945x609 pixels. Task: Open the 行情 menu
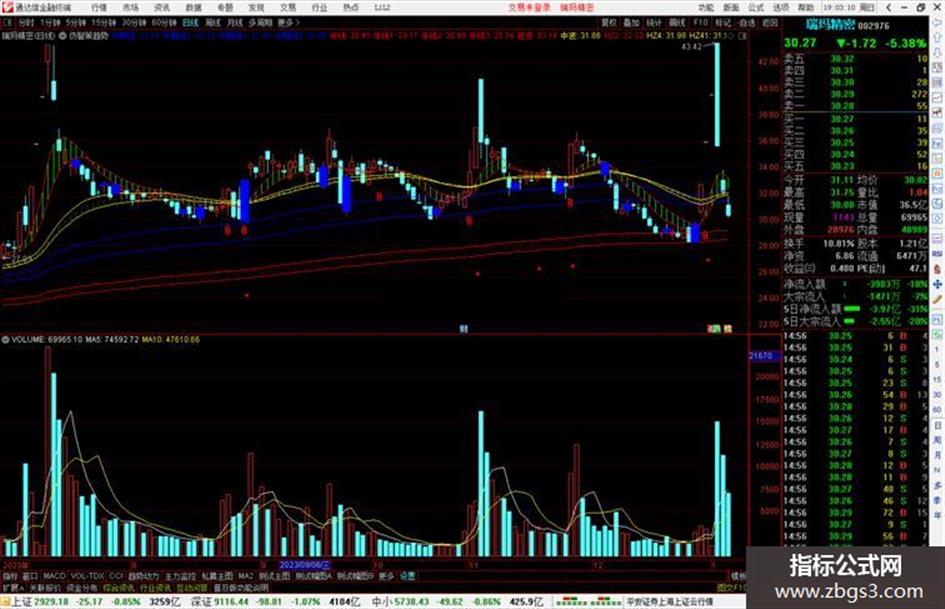(x=99, y=8)
